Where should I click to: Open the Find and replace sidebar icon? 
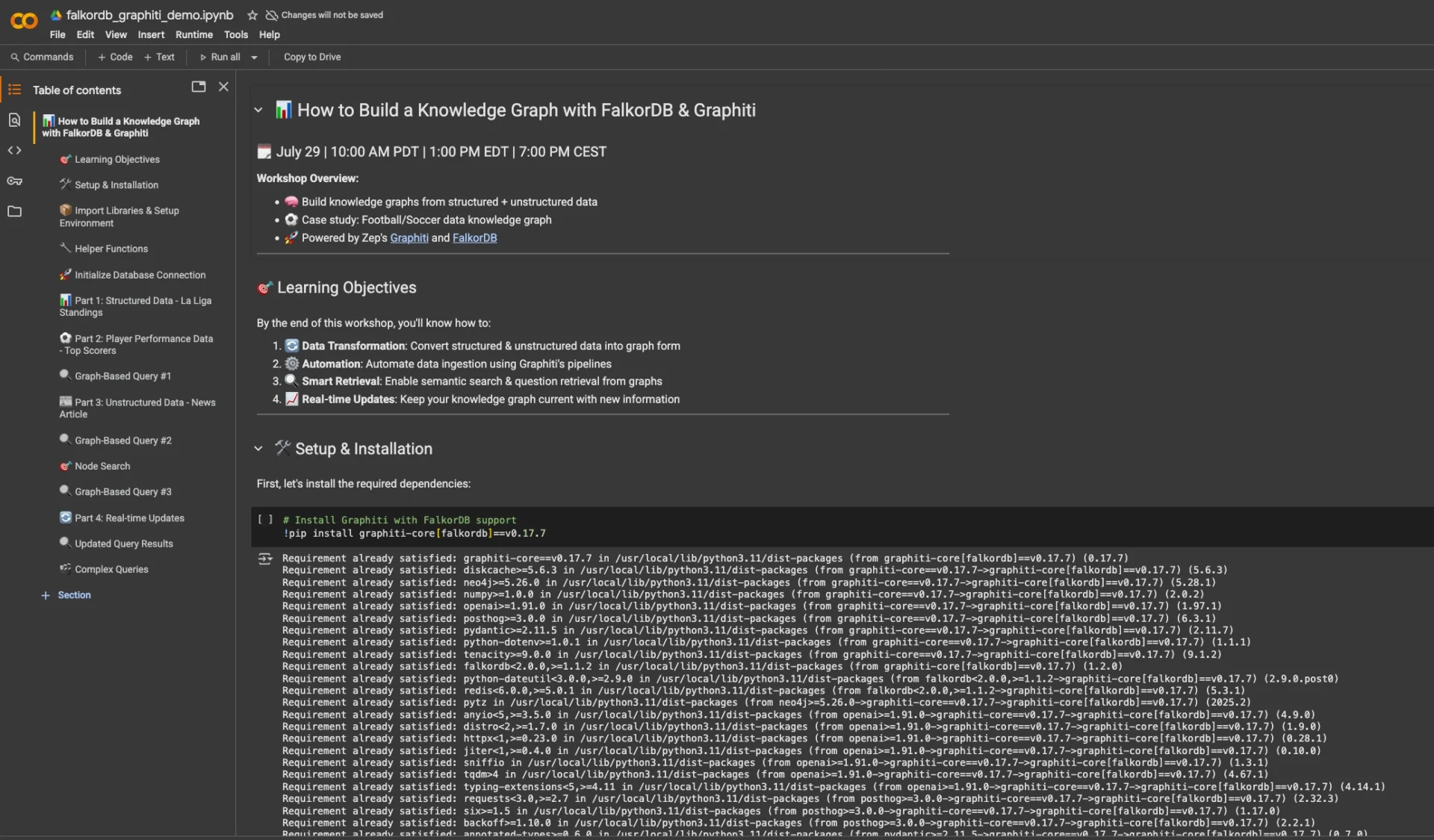pyautogui.click(x=14, y=119)
